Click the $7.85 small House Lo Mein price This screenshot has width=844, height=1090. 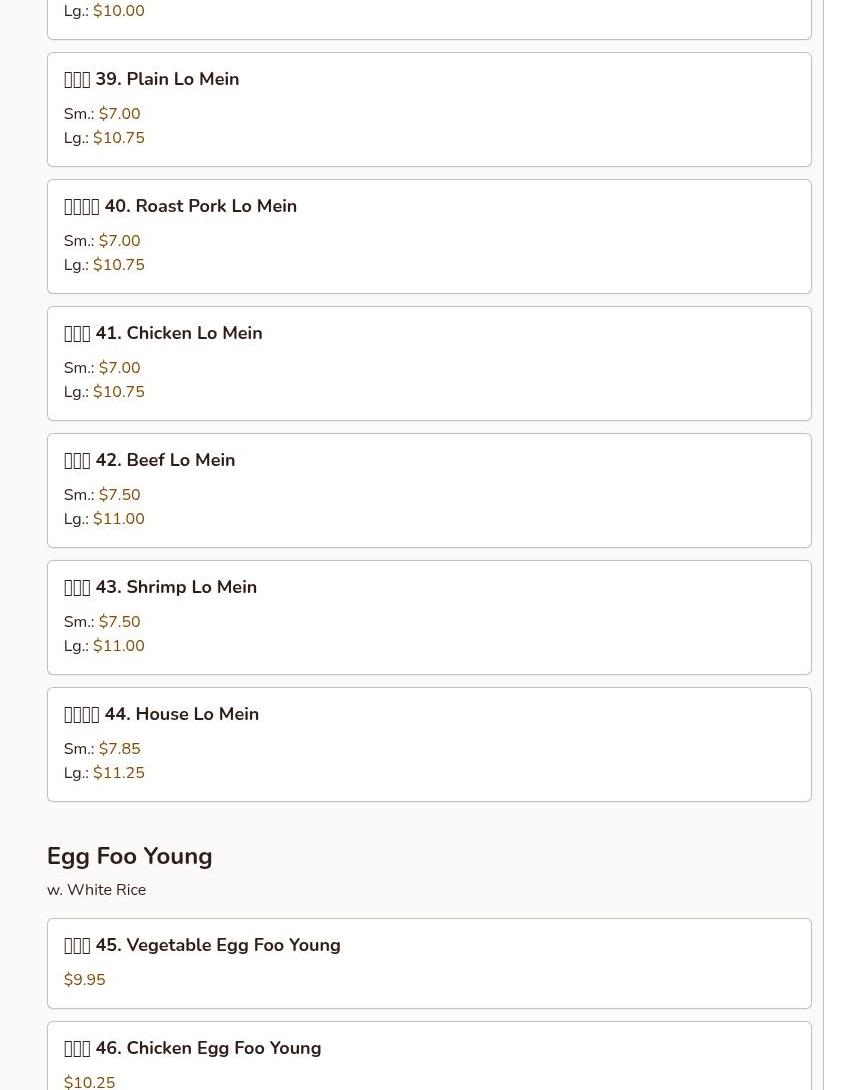point(119,749)
